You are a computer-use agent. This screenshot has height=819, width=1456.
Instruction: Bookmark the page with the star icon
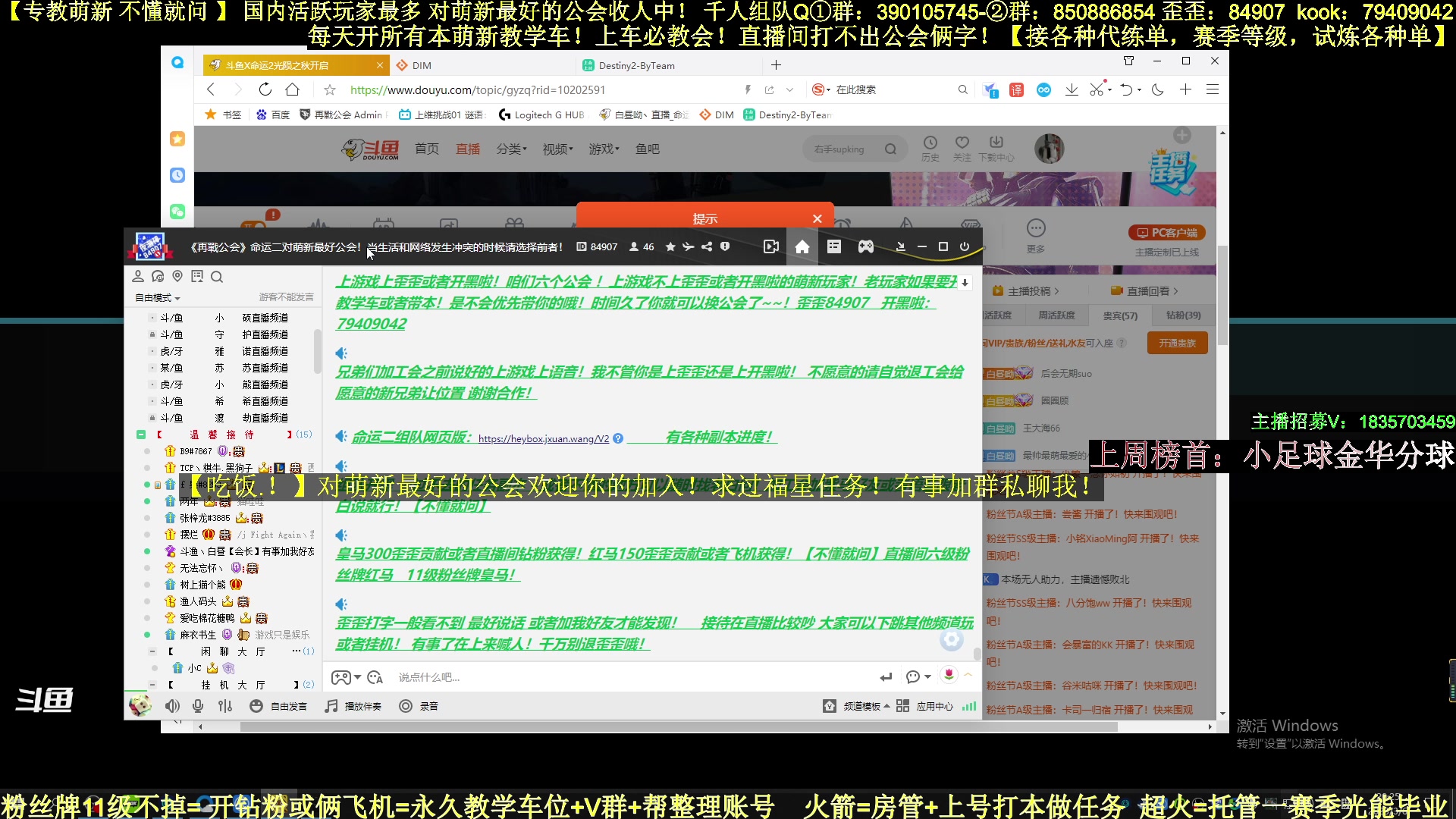coord(329,90)
